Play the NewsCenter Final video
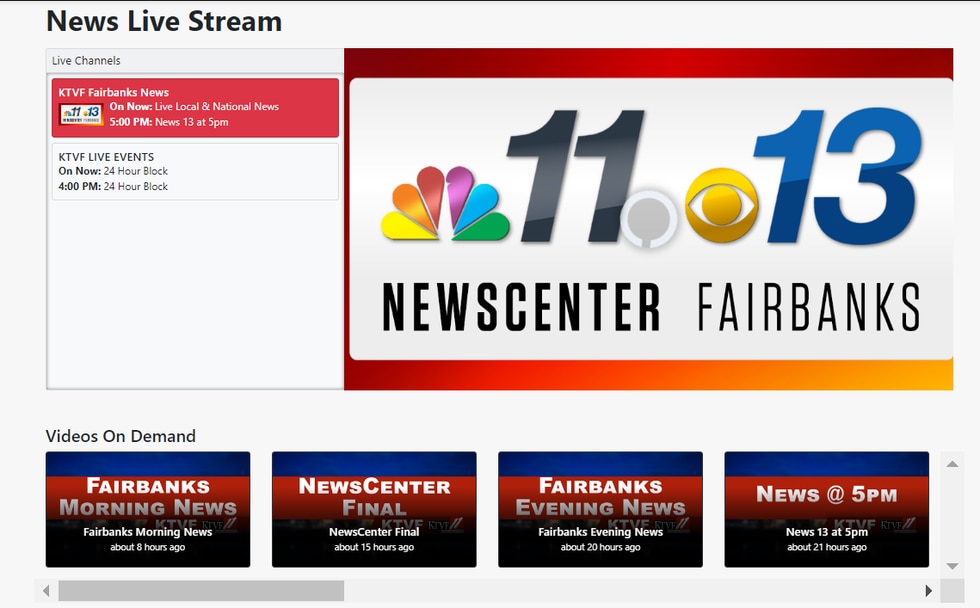This screenshot has height=608, width=980. coord(373,510)
